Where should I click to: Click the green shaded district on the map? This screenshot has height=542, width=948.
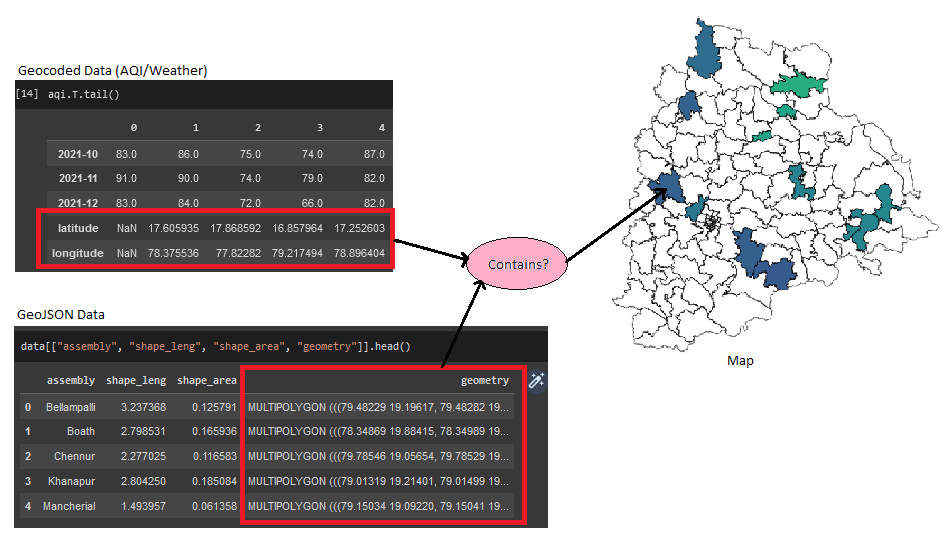[x=799, y=85]
